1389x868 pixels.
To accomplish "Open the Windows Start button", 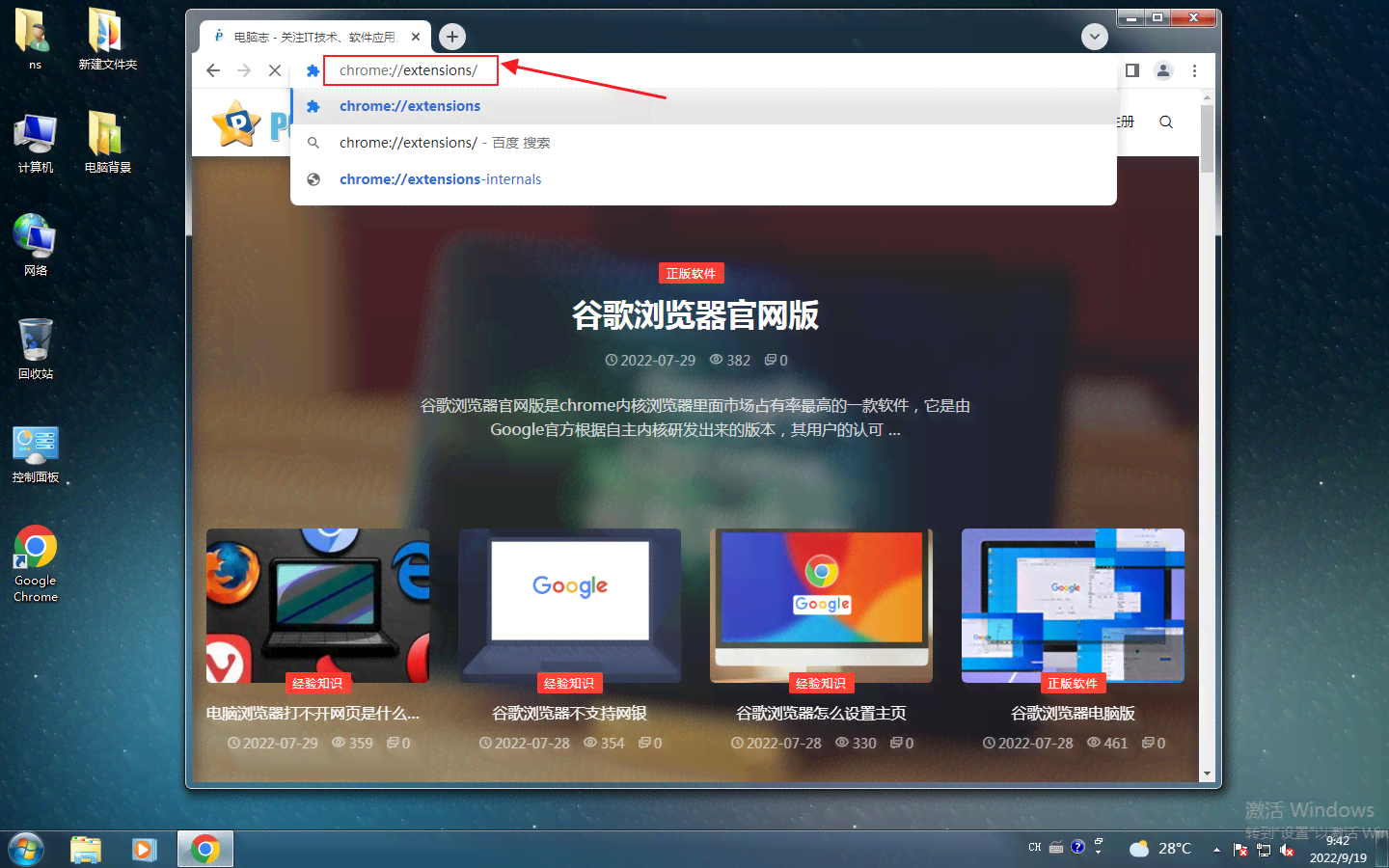I will coord(26,850).
